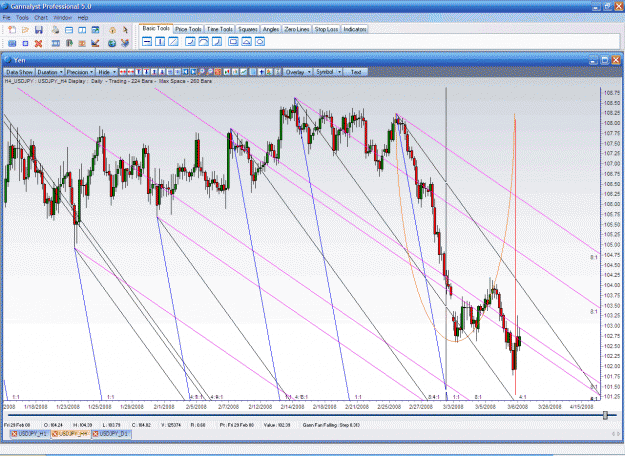The width and height of the screenshot is (625, 456).
Task: Open the Overlay dropdown
Action: 298,72
